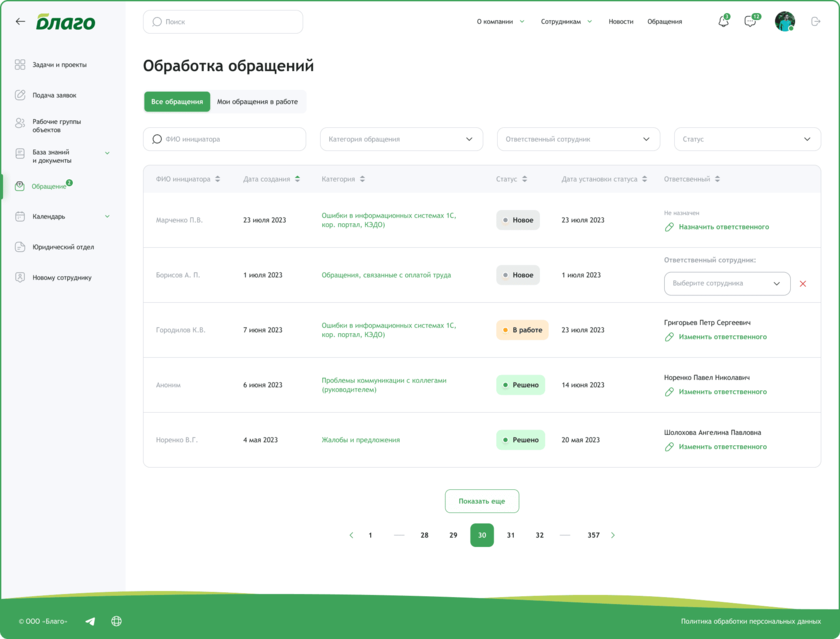Open the Категория обращения filter dropdown

coord(401,139)
